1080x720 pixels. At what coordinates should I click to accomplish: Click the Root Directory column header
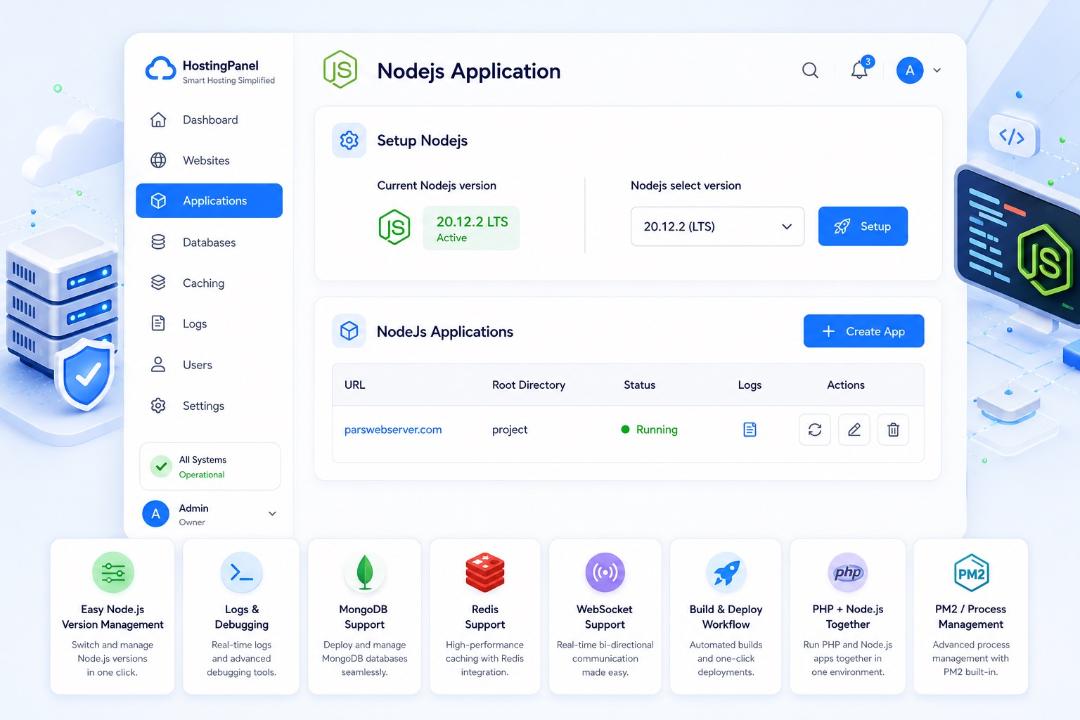(528, 385)
